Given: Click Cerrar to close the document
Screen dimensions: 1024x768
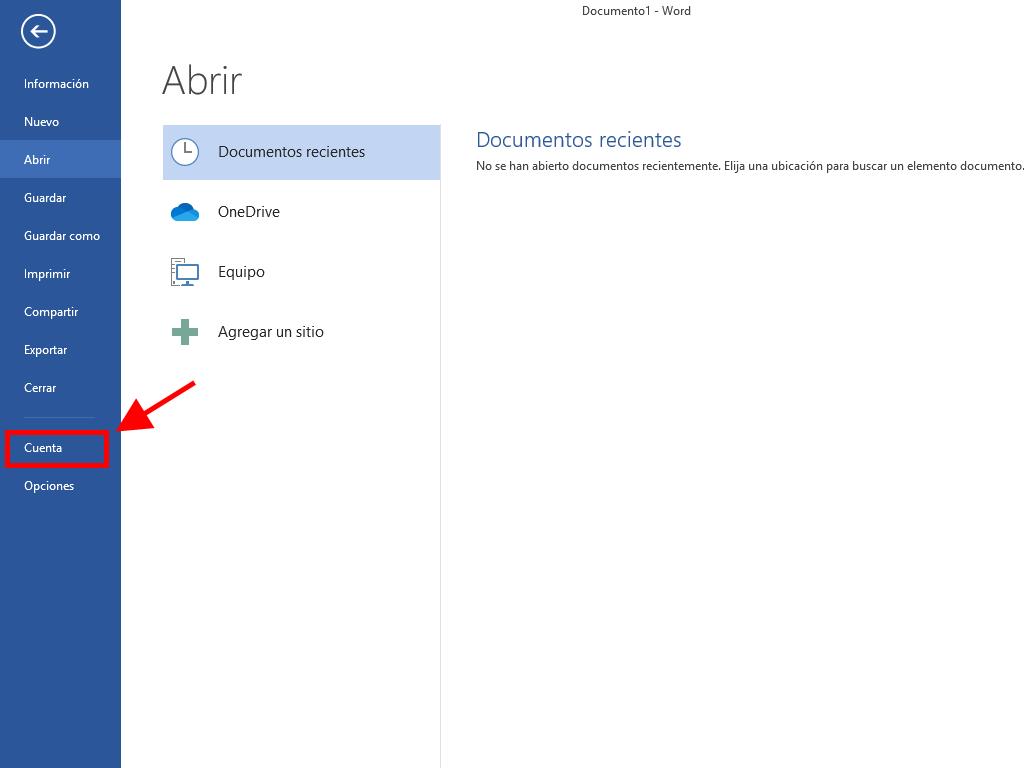Looking at the screenshot, I should click(40, 388).
